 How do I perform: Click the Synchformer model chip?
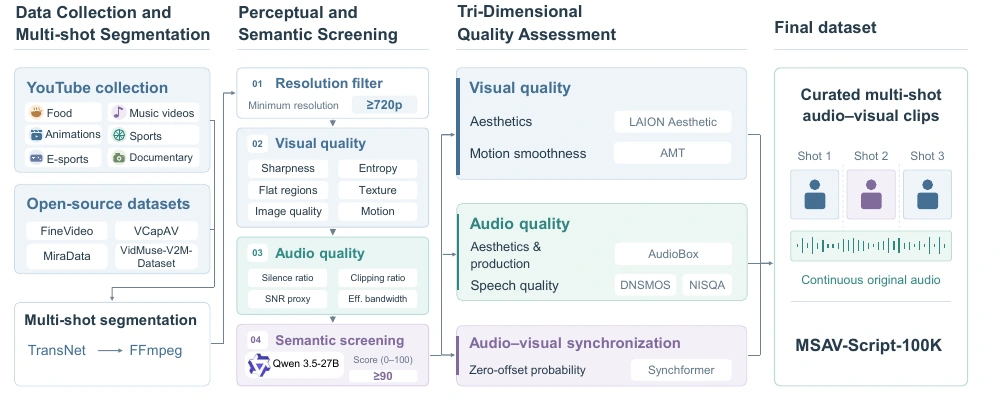point(681,370)
